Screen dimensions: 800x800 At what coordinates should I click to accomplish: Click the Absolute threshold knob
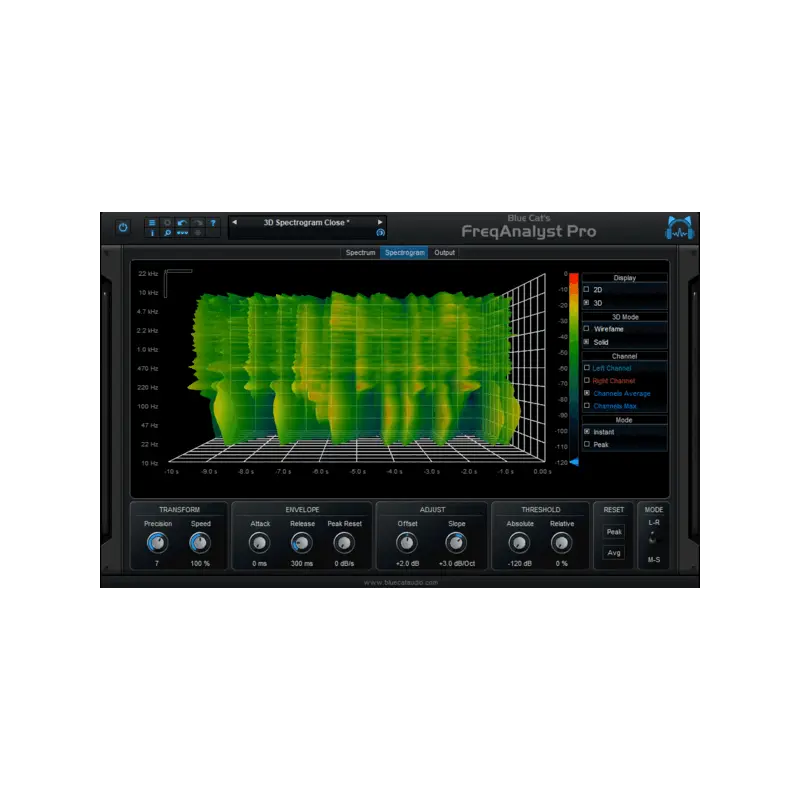(x=519, y=543)
